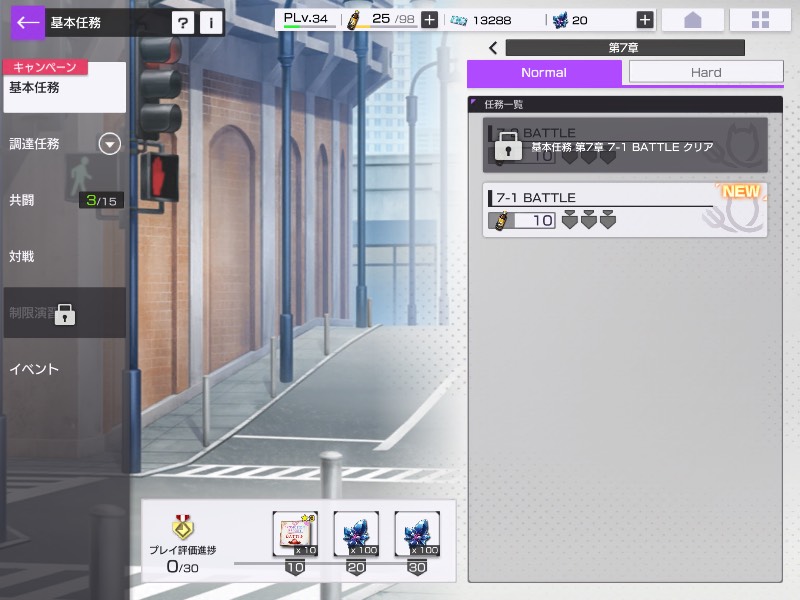
Task: Click the 基本任務 title in header
Action: [76, 23]
